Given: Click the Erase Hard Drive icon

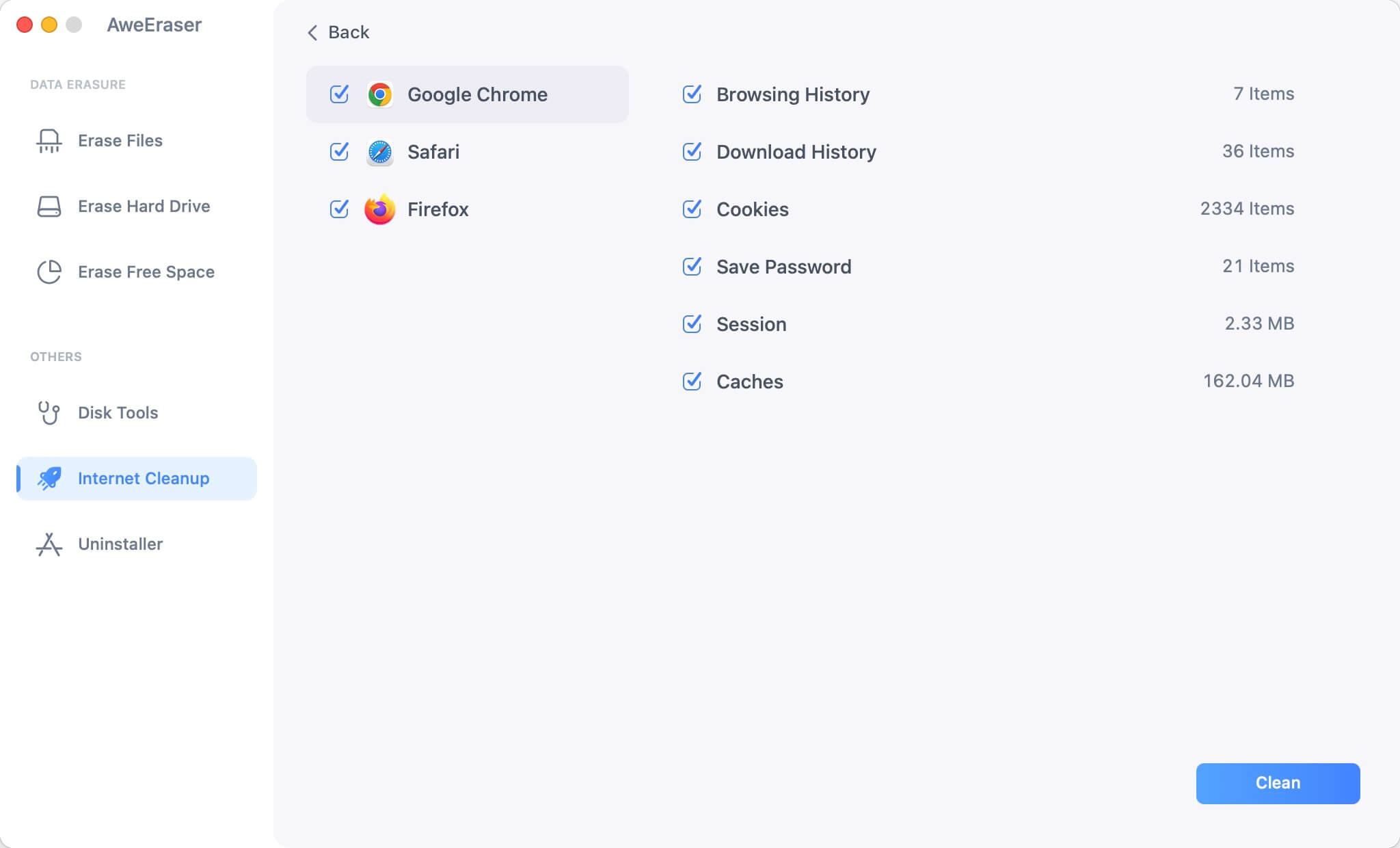Looking at the screenshot, I should [x=49, y=206].
